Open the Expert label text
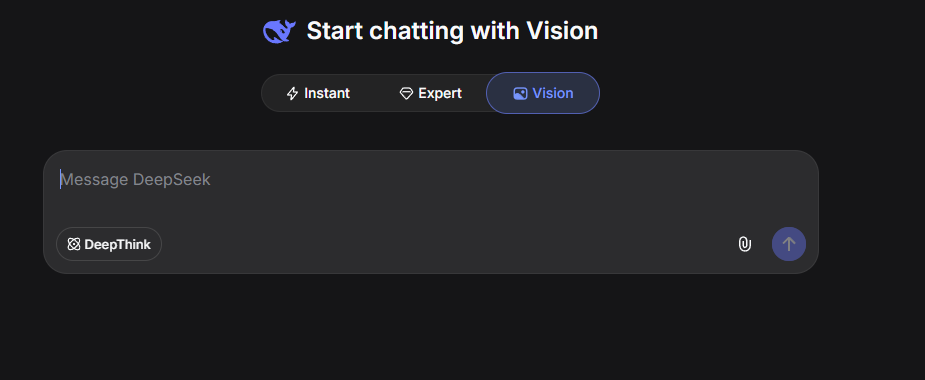This screenshot has width=925, height=380. tap(440, 93)
